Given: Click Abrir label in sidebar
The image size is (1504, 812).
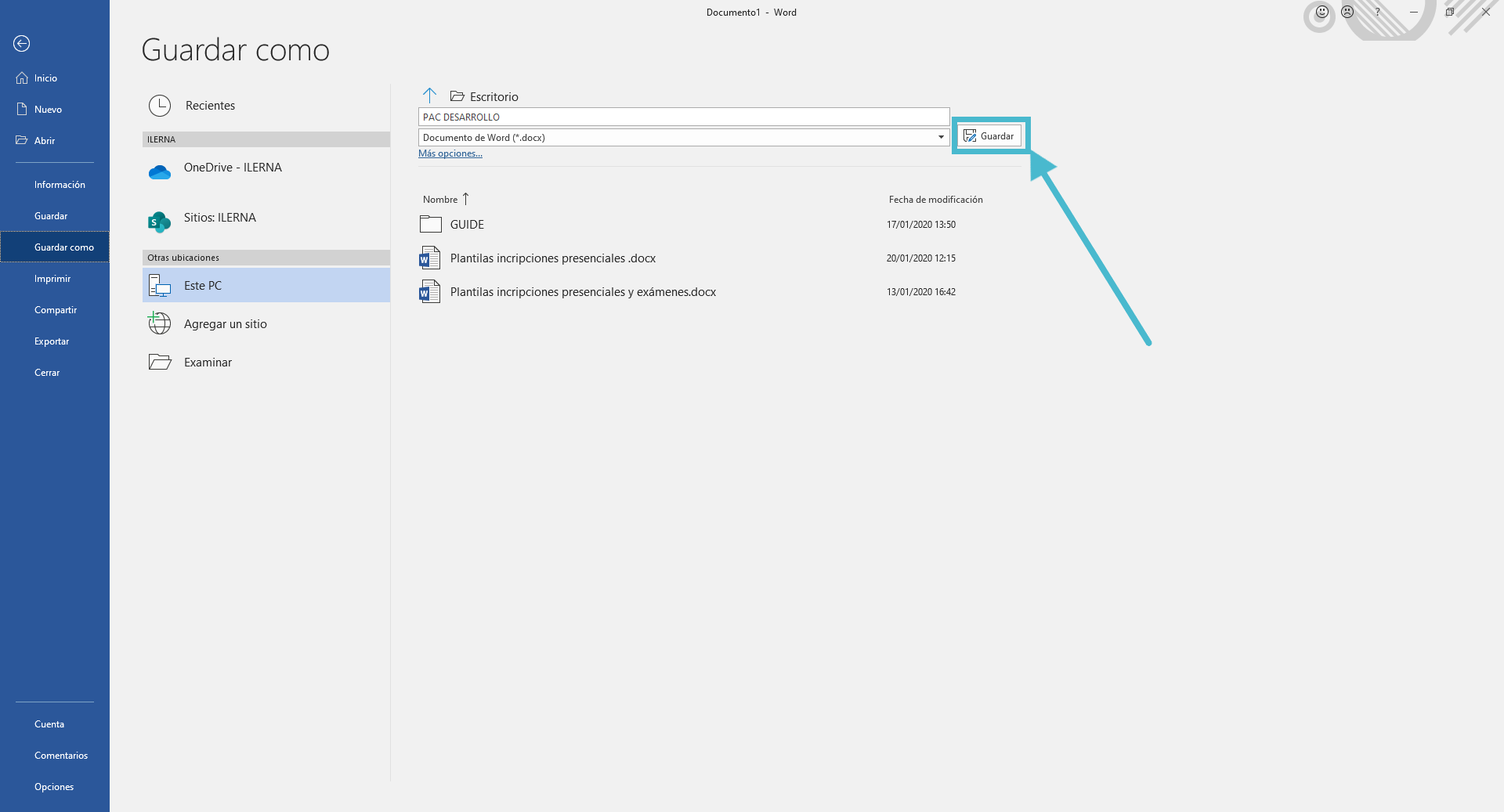Looking at the screenshot, I should [x=45, y=141].
